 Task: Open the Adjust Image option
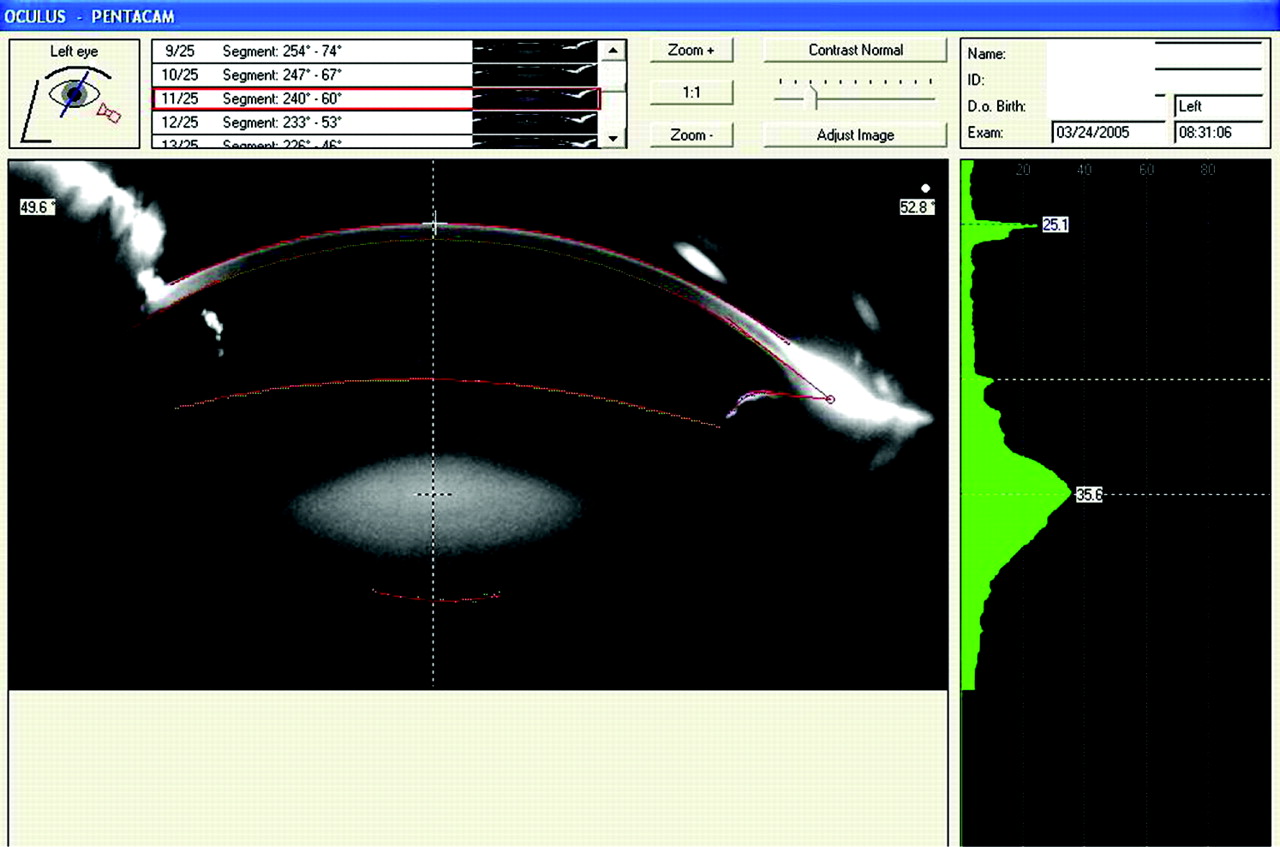tap(855, 135)
